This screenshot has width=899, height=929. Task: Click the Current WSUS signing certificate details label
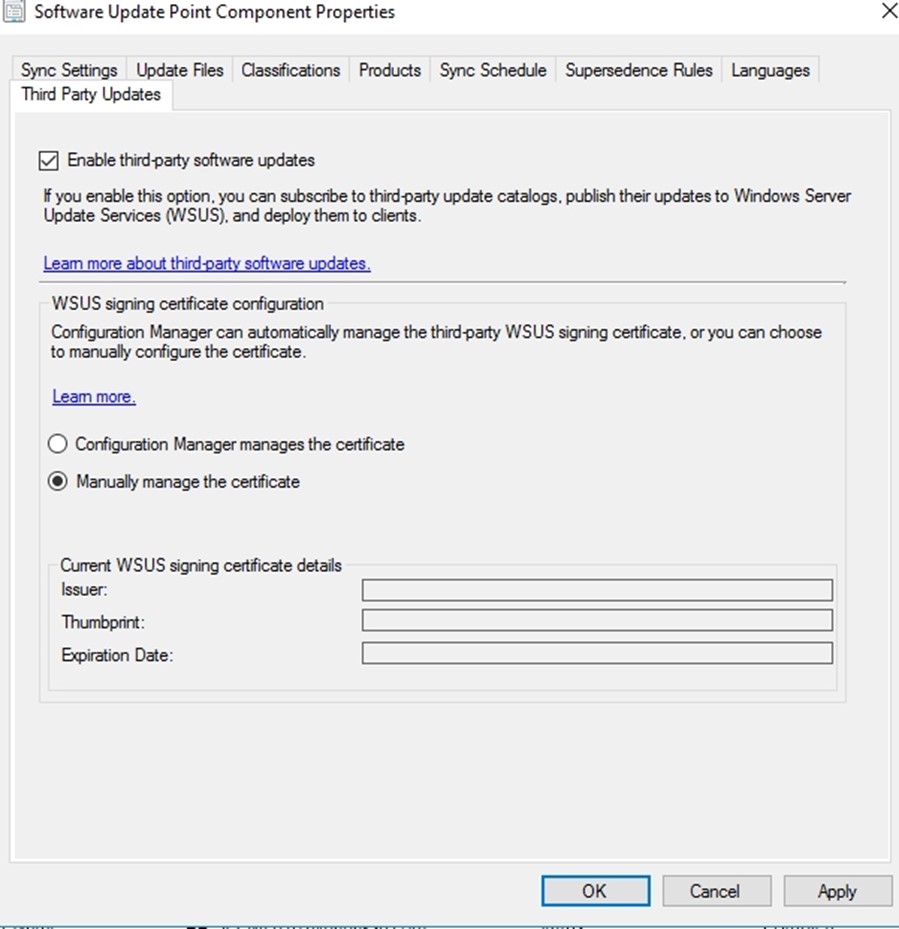click(201, 565)
